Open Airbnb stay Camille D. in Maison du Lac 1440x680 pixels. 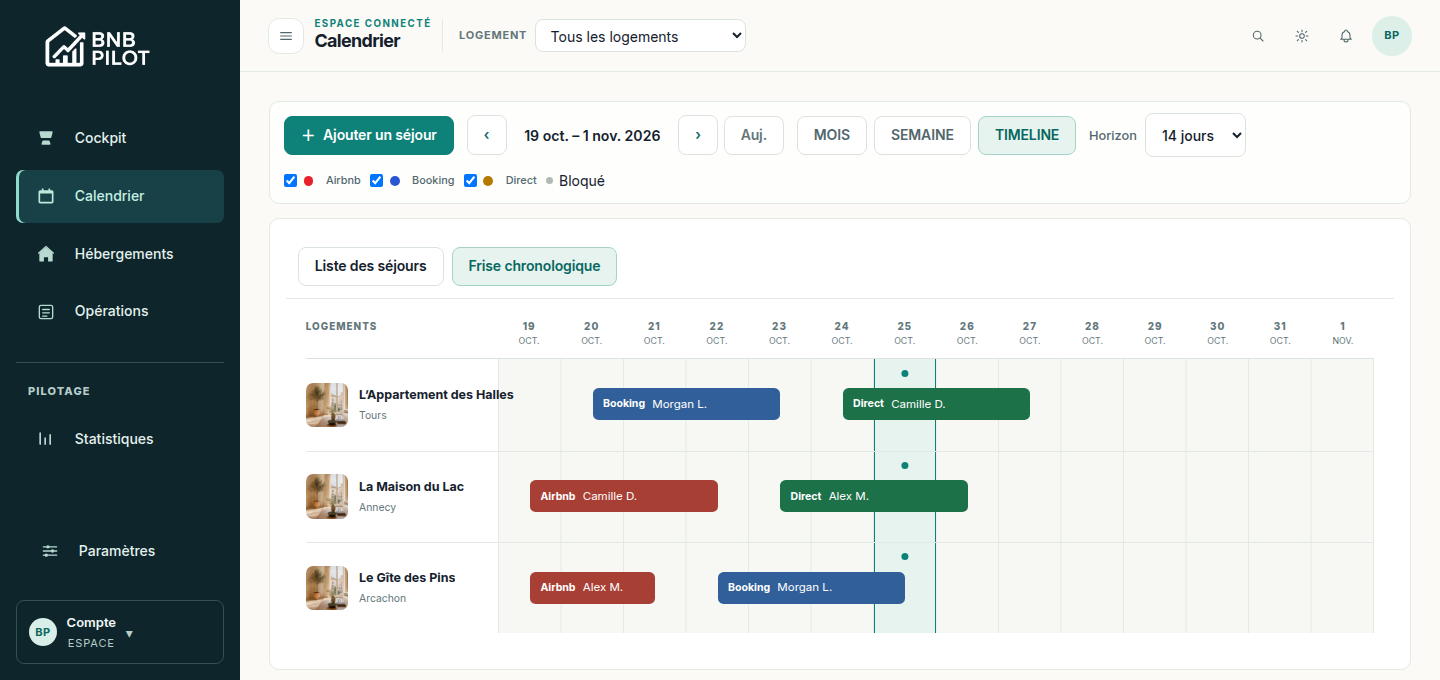pos(624,496)
